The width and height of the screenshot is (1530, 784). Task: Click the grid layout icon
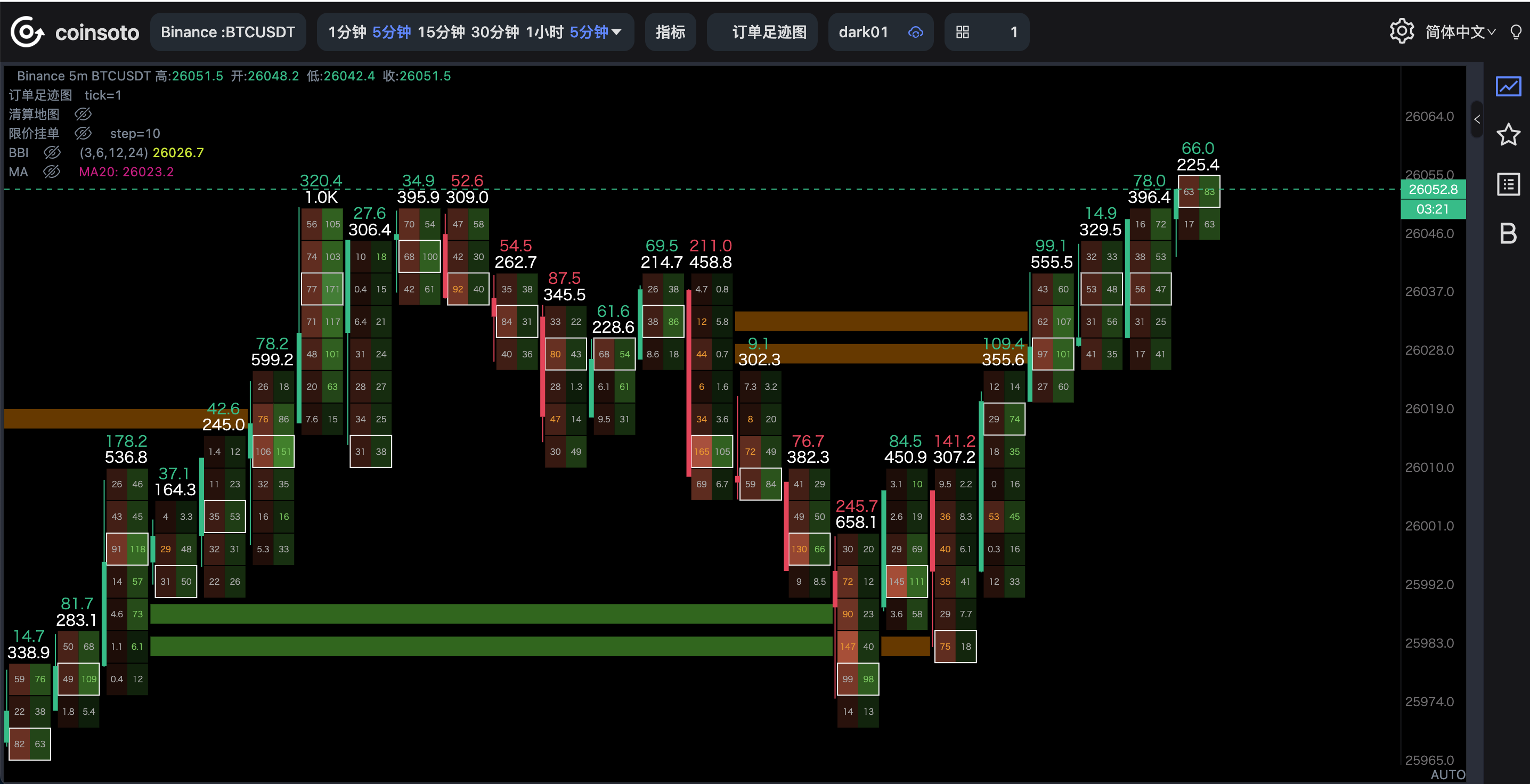(963, 32)
